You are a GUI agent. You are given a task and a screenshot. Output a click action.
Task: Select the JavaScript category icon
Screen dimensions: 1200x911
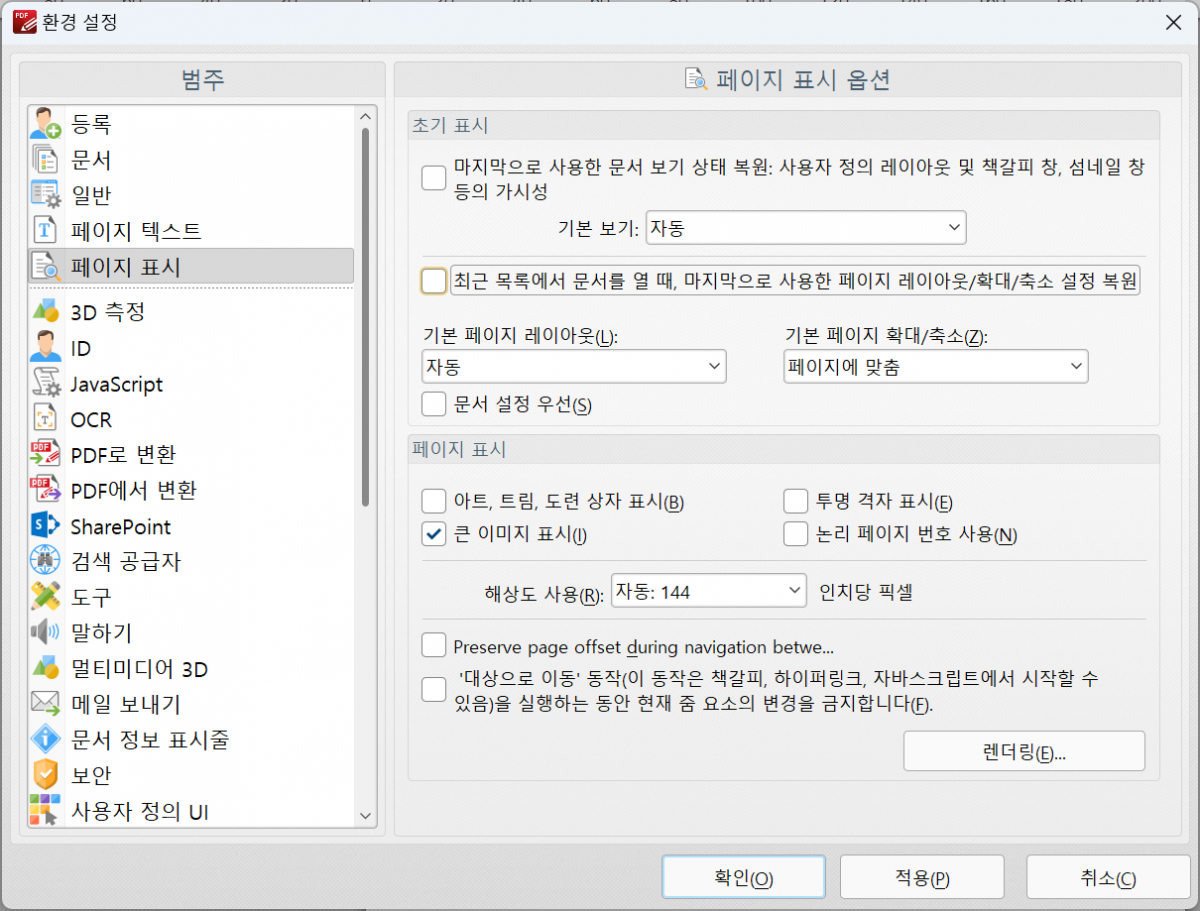[x=45, y=384]
